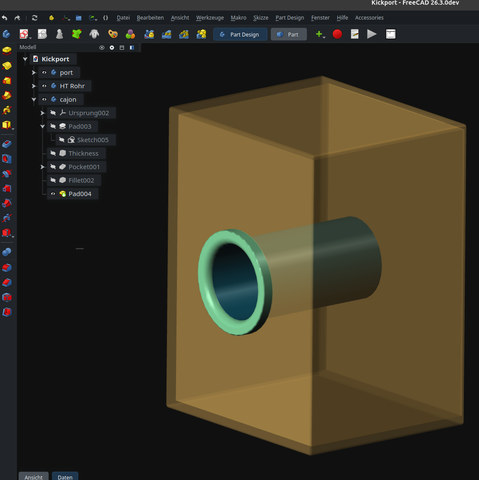Image resolution: width=479 pixels, height=480 pixels.
Task: Select the Draft tool icon
Action: 7,297
